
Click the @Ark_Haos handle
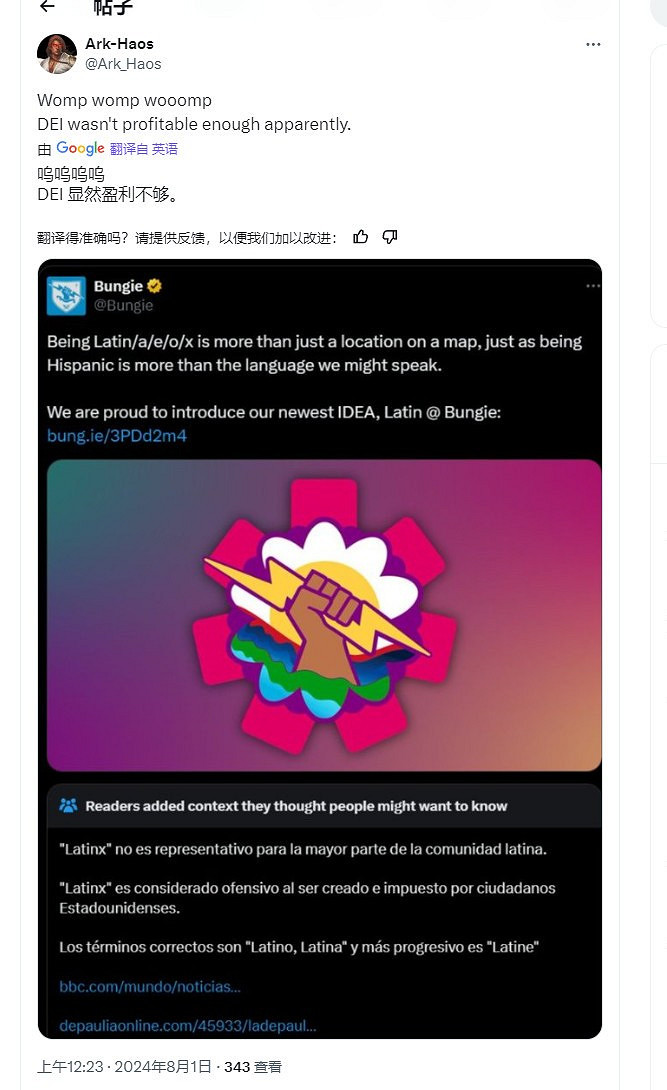pos(123,64)
